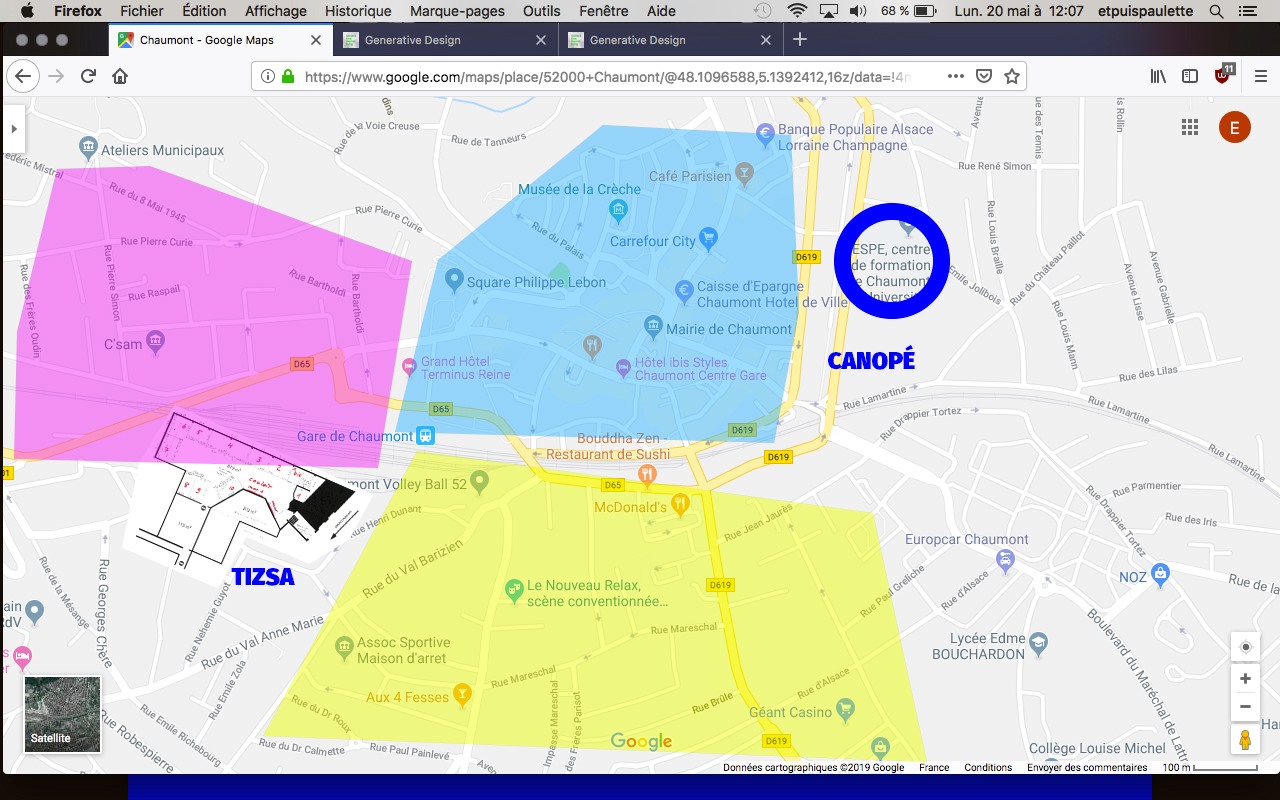Open a new browser tab
Screen dimensions: 1280x800
click(x=799, y=40)
